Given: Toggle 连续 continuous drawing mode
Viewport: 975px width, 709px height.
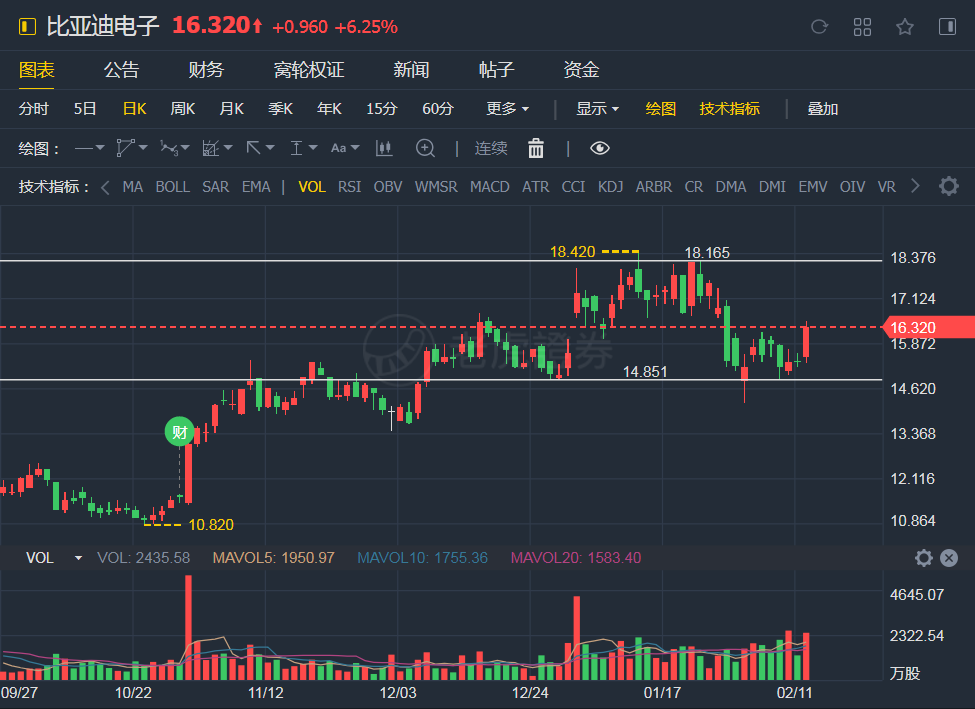Looking at the screenshot, I should (491, 148).
